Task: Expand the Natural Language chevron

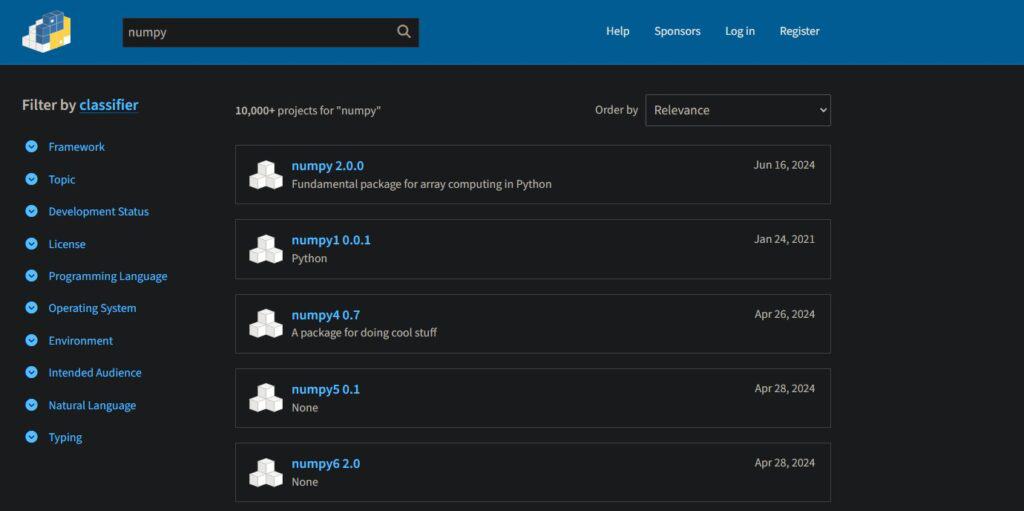Action: (31, 405)
